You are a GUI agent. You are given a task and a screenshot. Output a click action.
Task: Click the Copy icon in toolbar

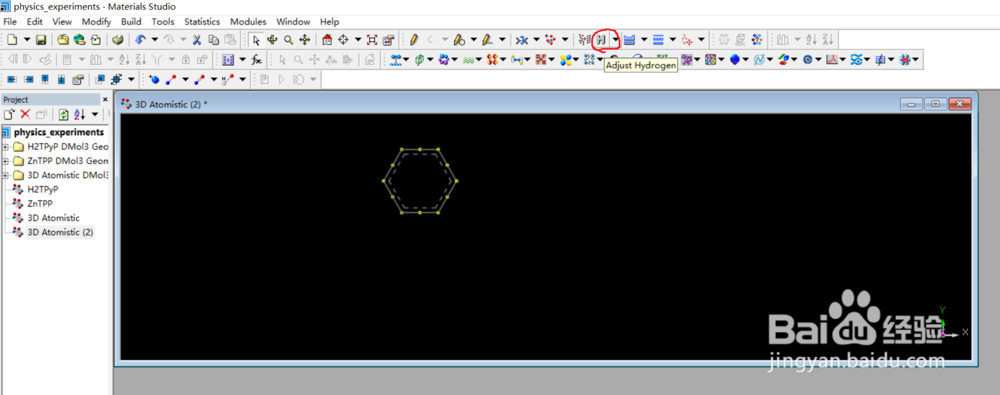[x=214, y=40]
